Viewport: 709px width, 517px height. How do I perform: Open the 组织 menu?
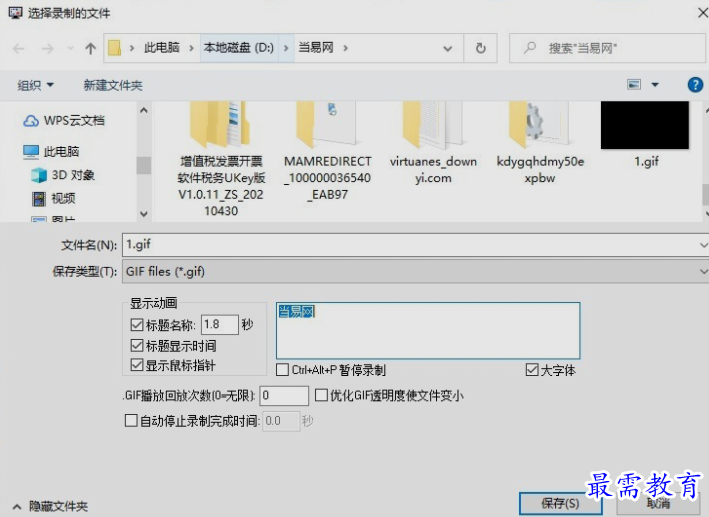35,85
